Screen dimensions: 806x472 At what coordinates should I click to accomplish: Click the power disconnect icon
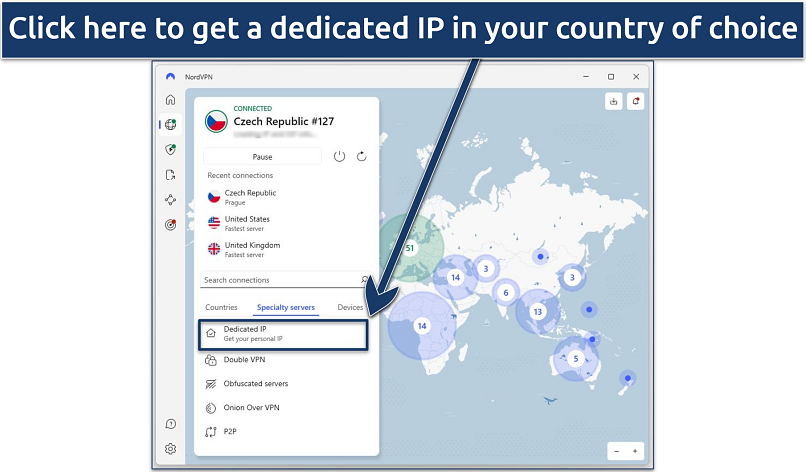click(339, 156)
